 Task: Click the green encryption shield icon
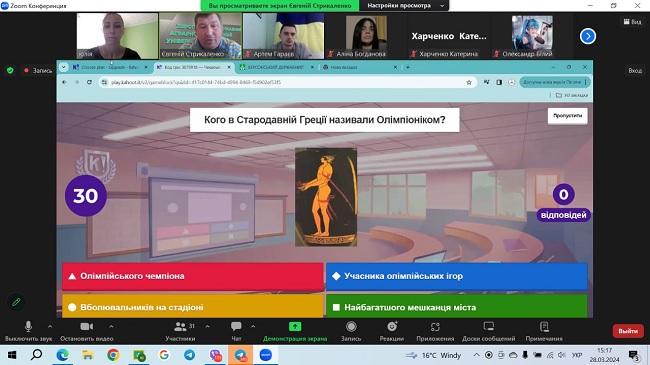10,71
